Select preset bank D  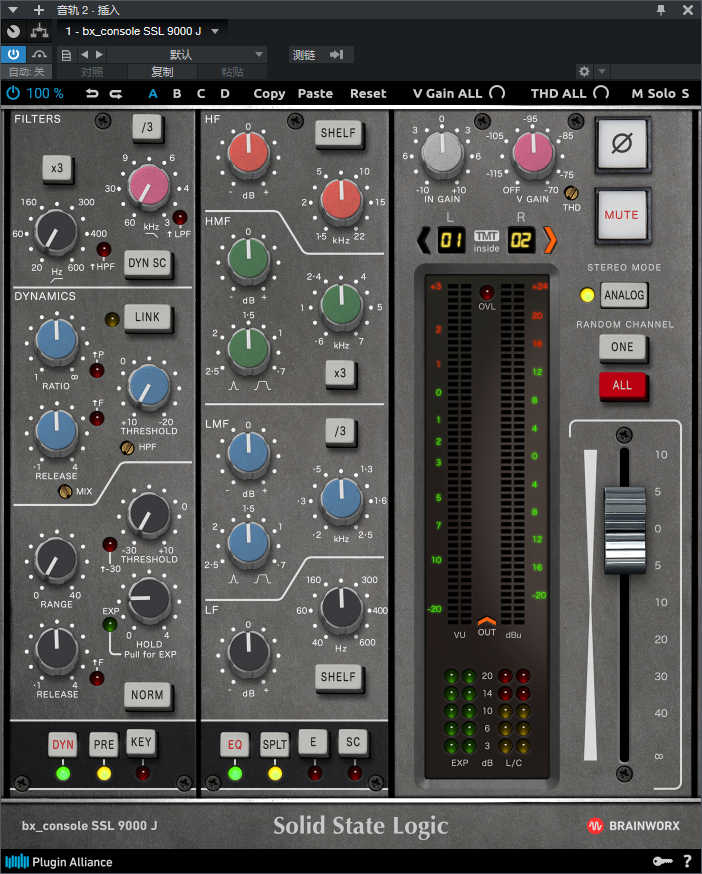tap(225, 94)
